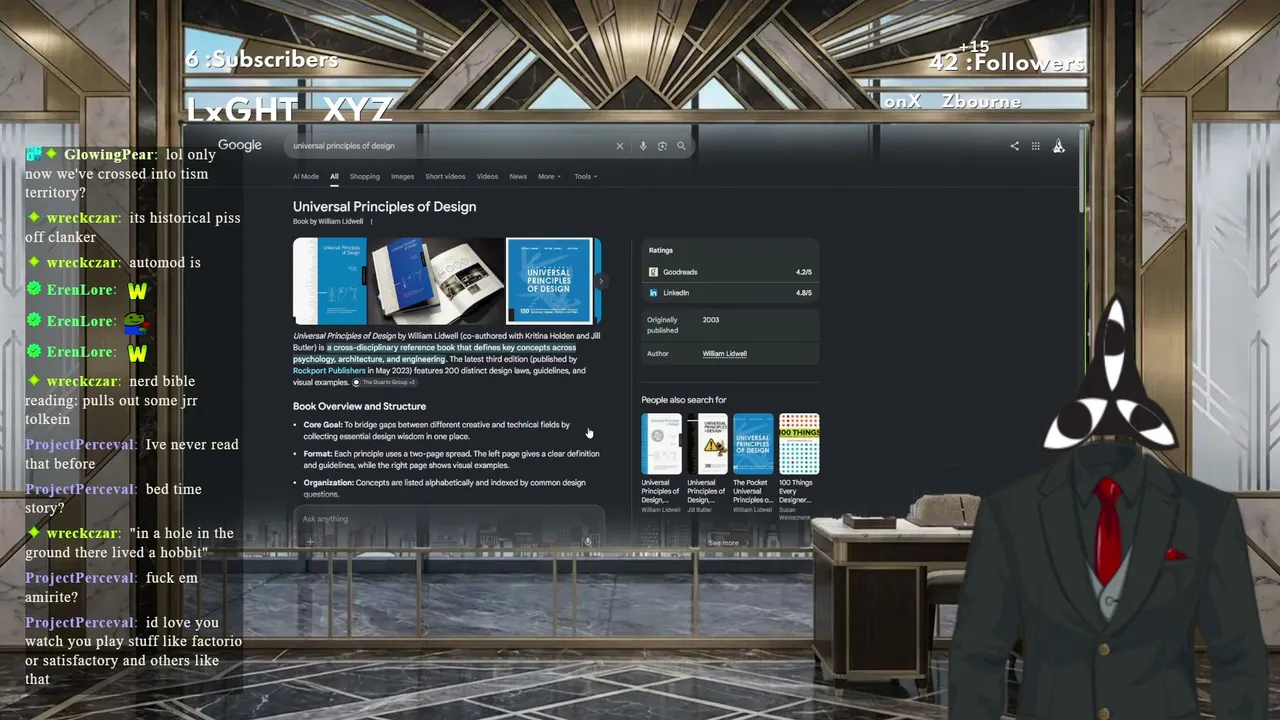The width and height of the screenshot is (1280, 720).
Task: Open the Rockport Publishers link
Action: [329, 371]
